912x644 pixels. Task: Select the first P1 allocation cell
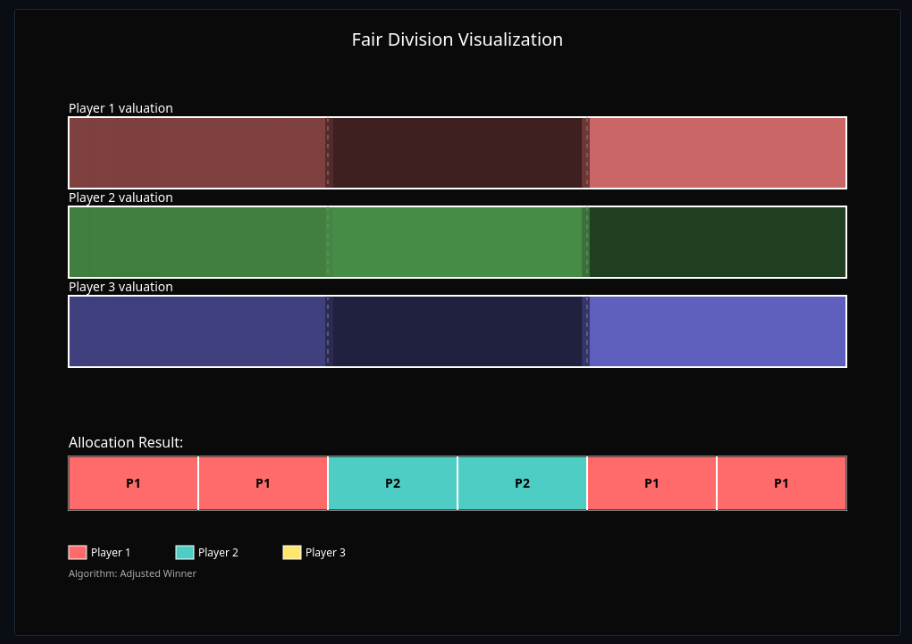(x=133, y=483)
